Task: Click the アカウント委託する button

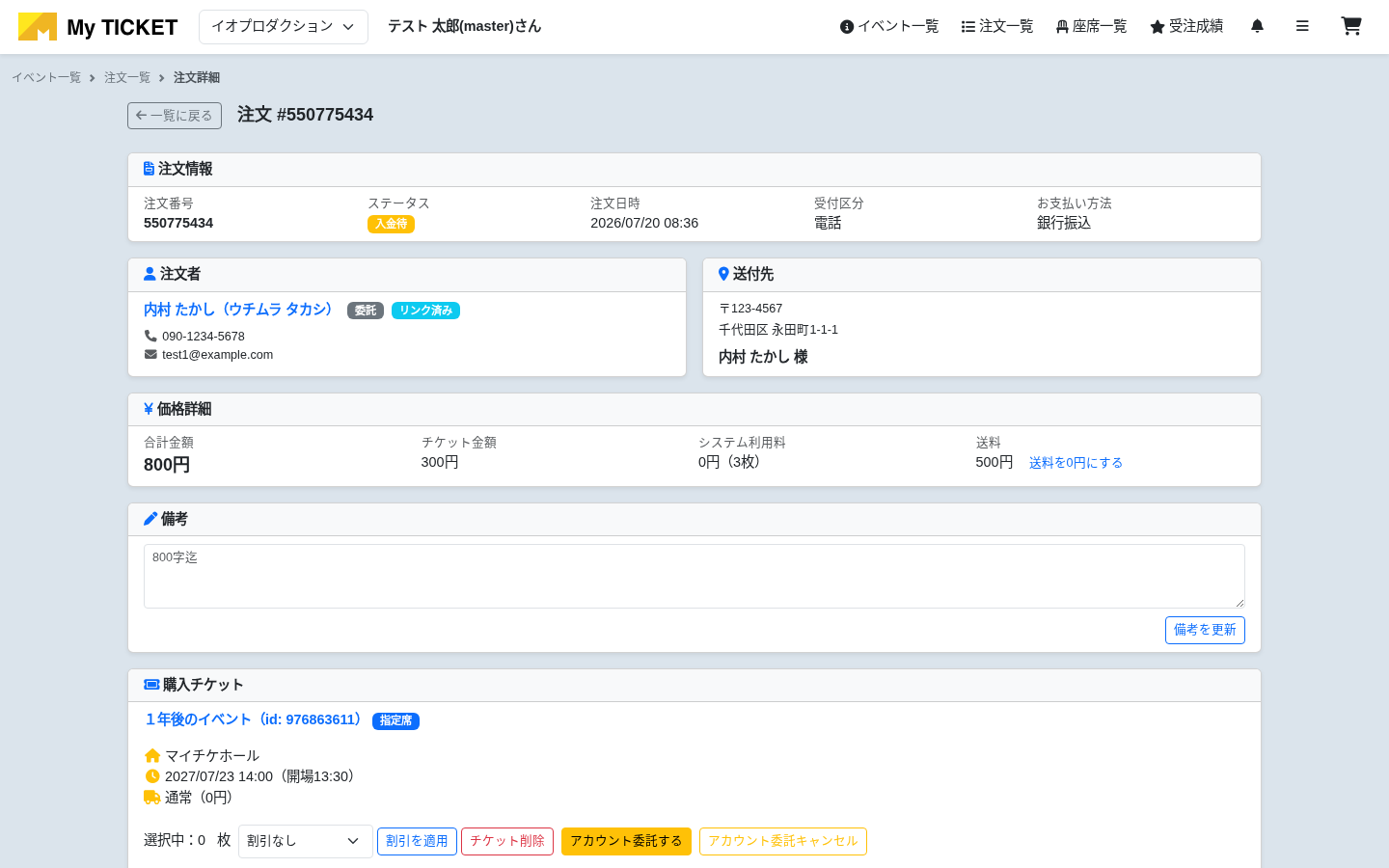Action: point(626,841)
